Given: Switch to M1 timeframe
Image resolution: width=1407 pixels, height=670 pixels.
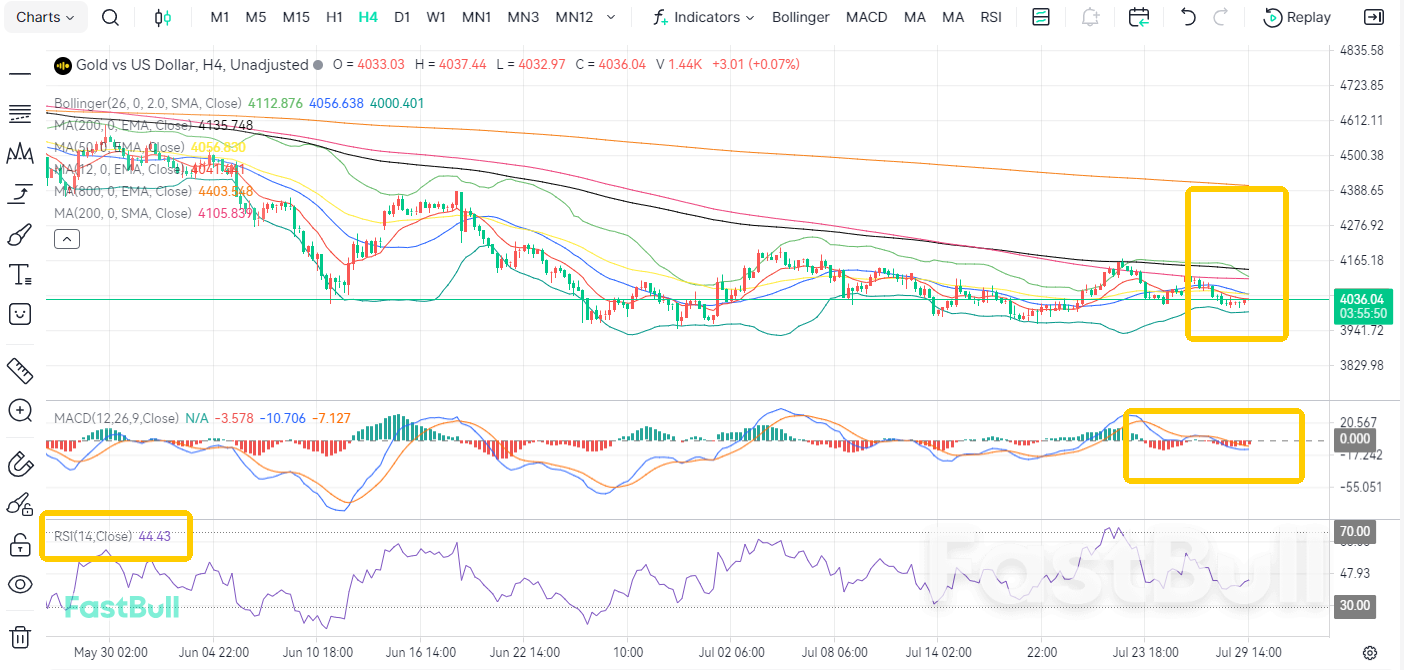Looking at the screenshot, I should 220,17.
